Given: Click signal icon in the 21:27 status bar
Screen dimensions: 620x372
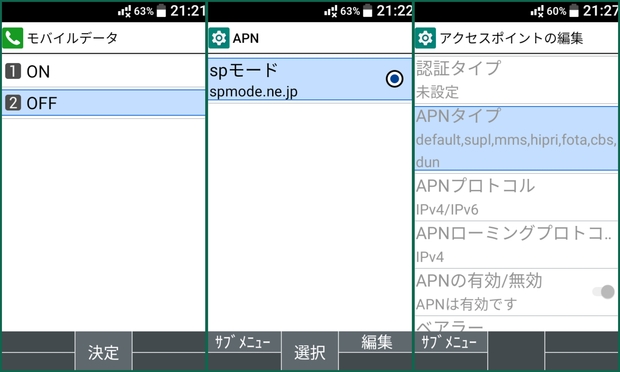Looking at the screenshot, I should pos(537,11).
